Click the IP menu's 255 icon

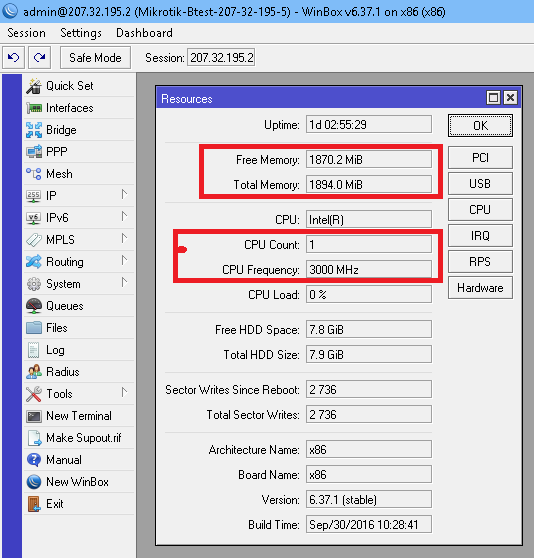(34, 196)
